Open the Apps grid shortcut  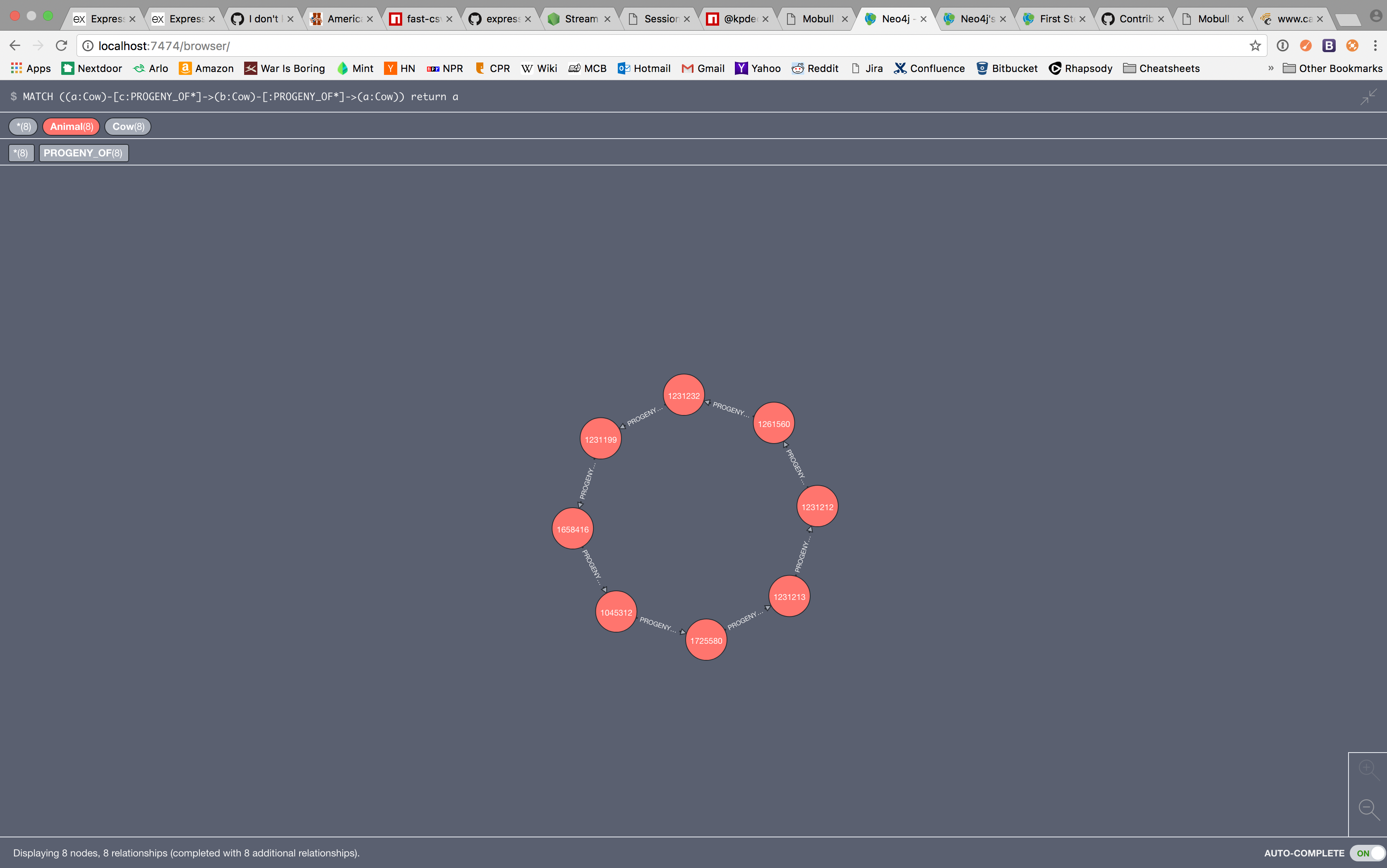[31, 68]
